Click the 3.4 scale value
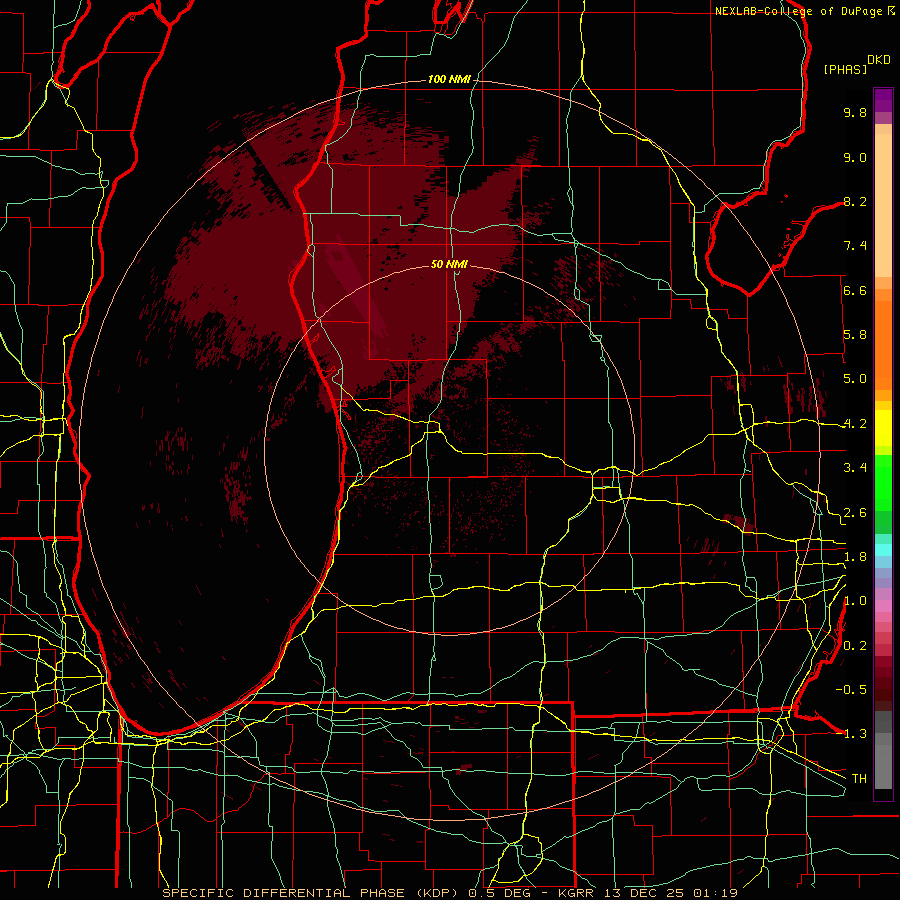The height and width of the screenshot is (900, 900). 855,468
